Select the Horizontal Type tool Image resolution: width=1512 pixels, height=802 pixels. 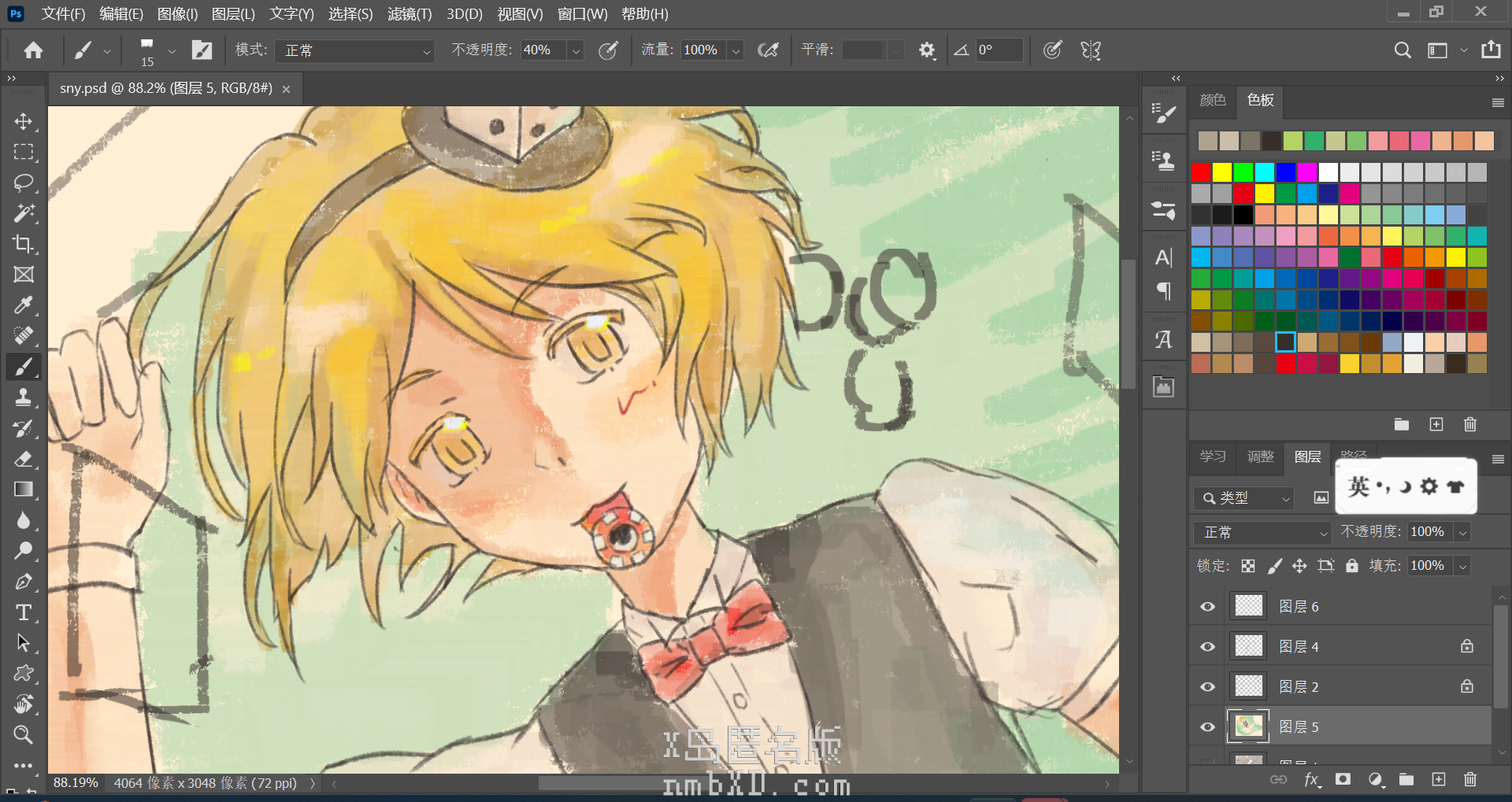point(24,612)
